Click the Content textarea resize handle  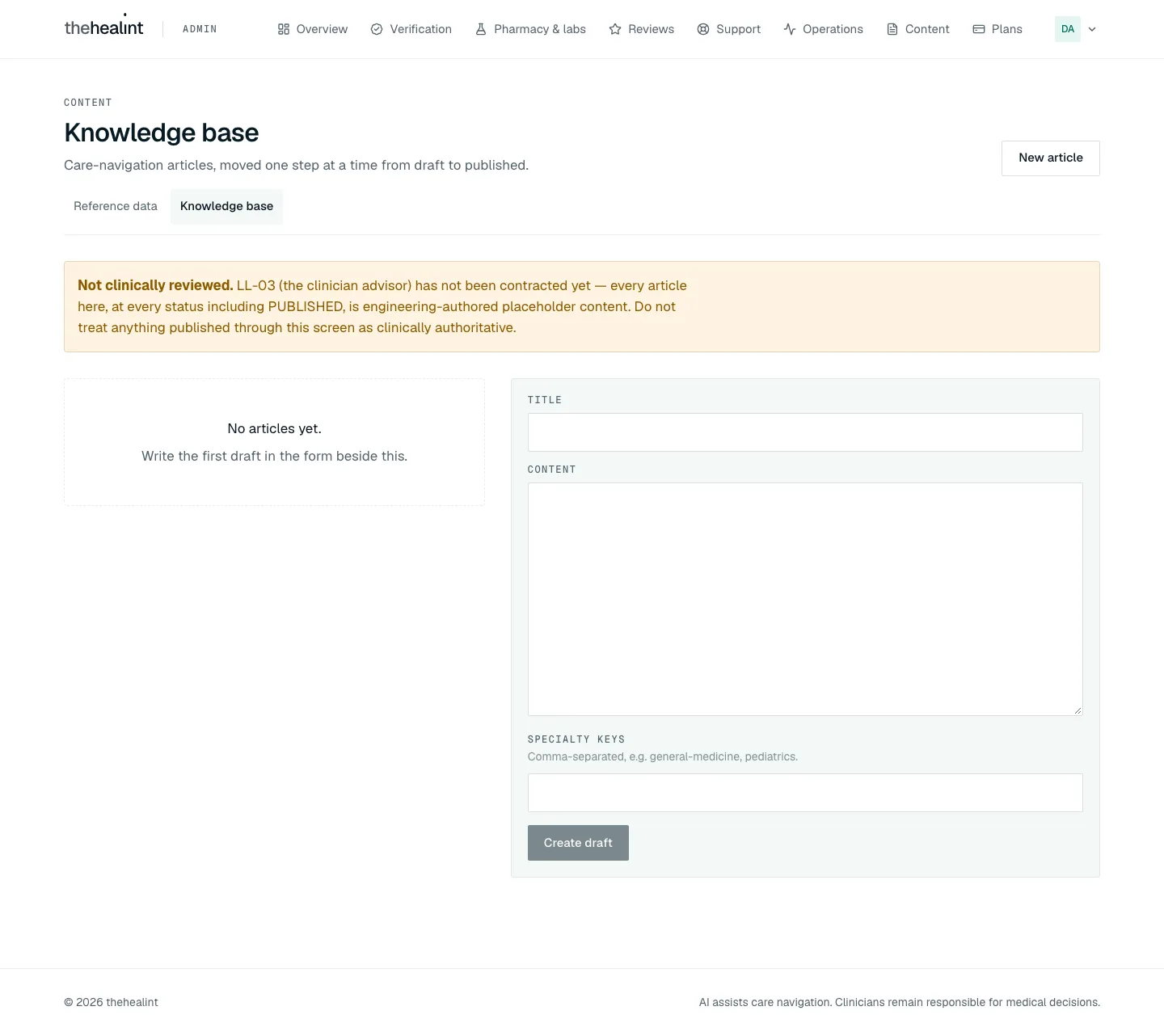point(1078,710)
